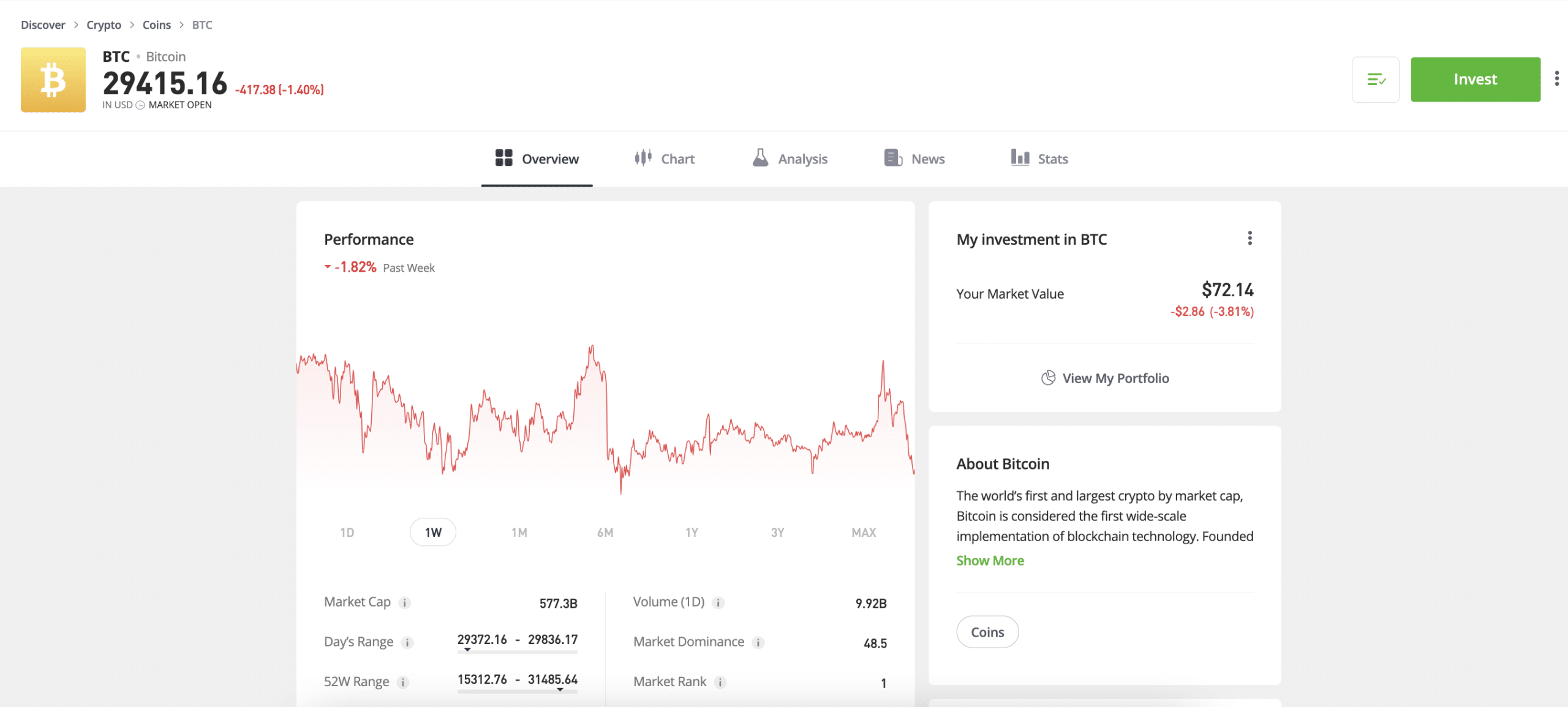
Task: Click the Day's Range slider bar
Action: click(x=518, y=652)
